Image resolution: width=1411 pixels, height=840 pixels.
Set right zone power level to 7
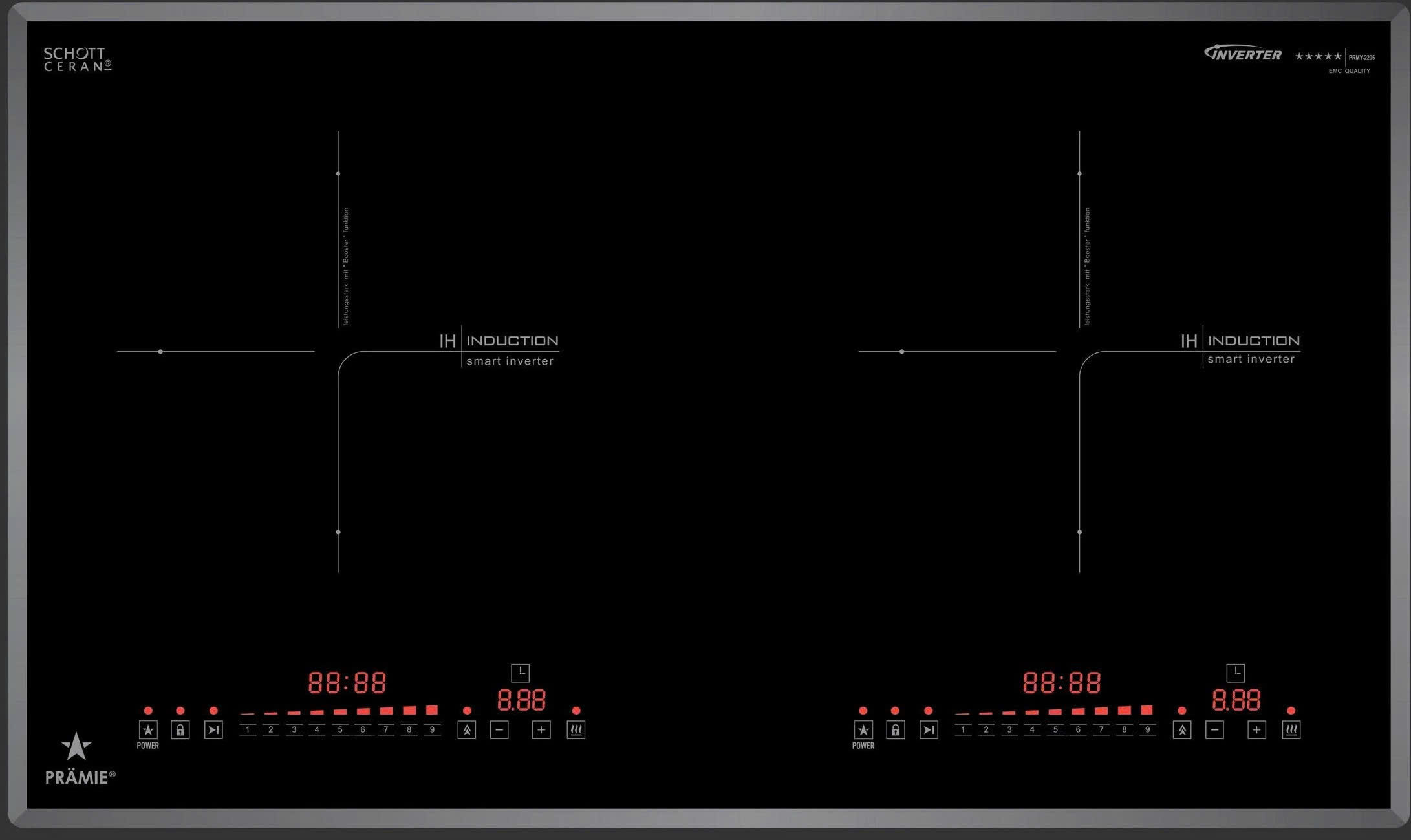1101,729
